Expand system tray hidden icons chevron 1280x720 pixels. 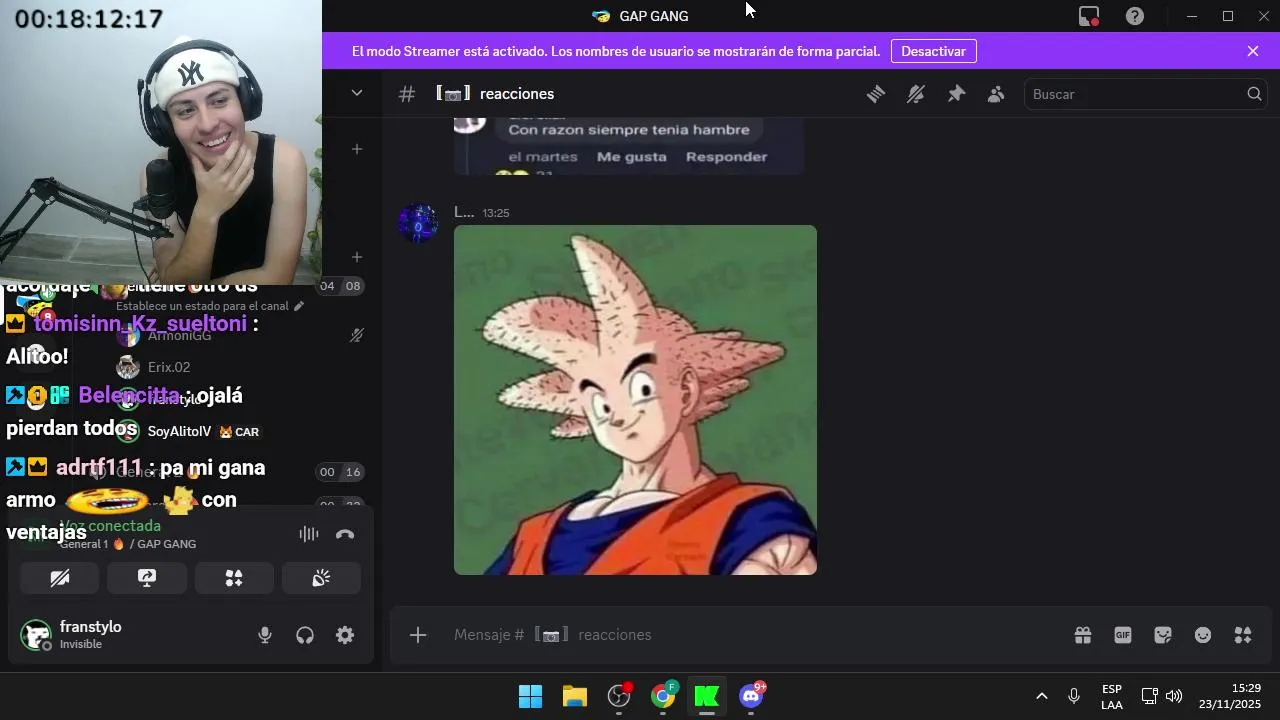pyautogui.click(x=1041, y=696)
